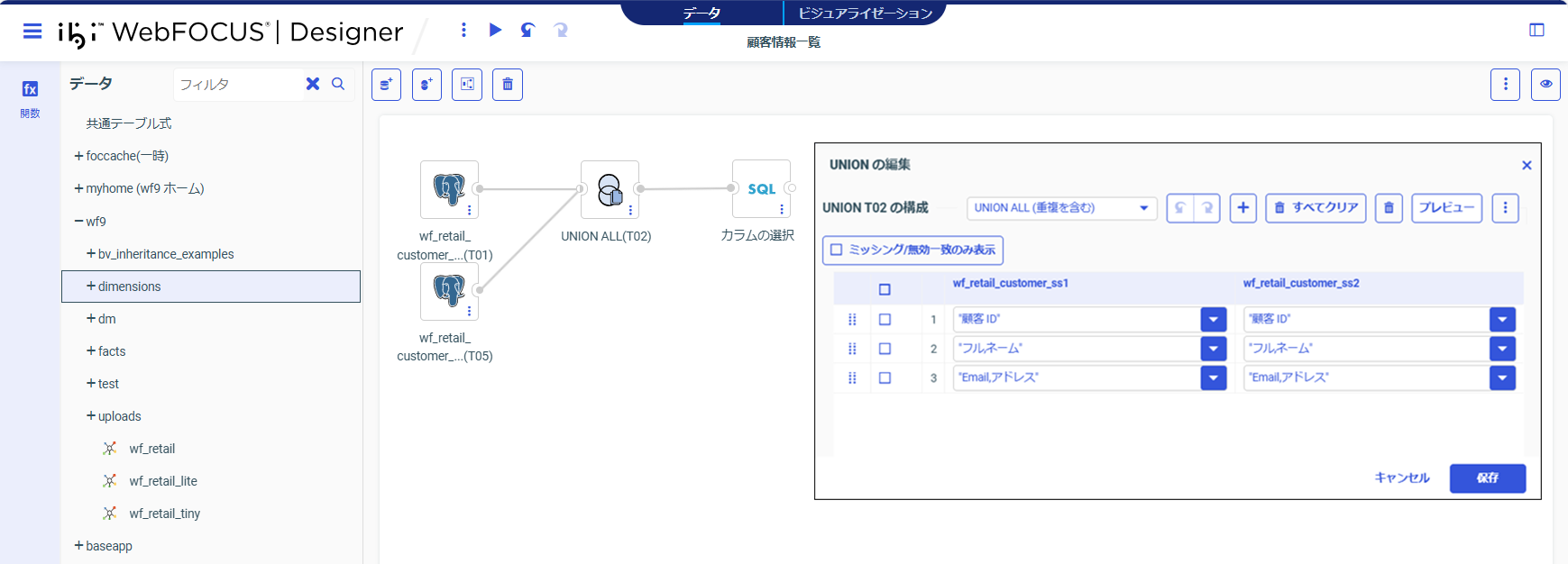
Task: Click the eye preview icon at top right
Action: click(x=1545, y=85)
